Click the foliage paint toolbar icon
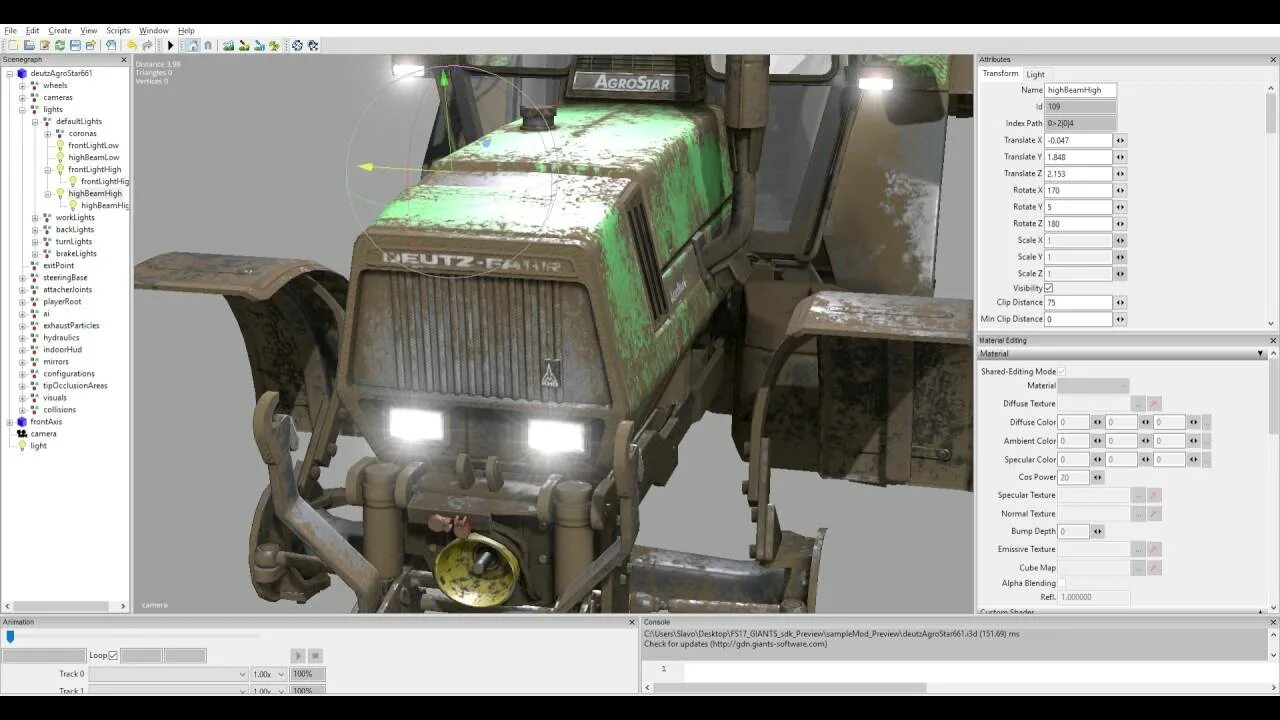1280x720 pixels. tap(274, 45)
